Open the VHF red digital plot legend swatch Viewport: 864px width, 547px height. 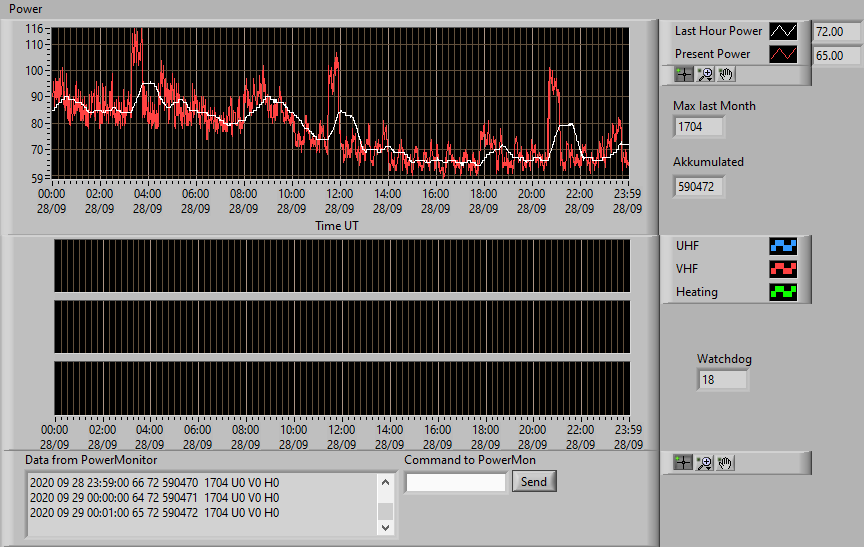[783, 269]
